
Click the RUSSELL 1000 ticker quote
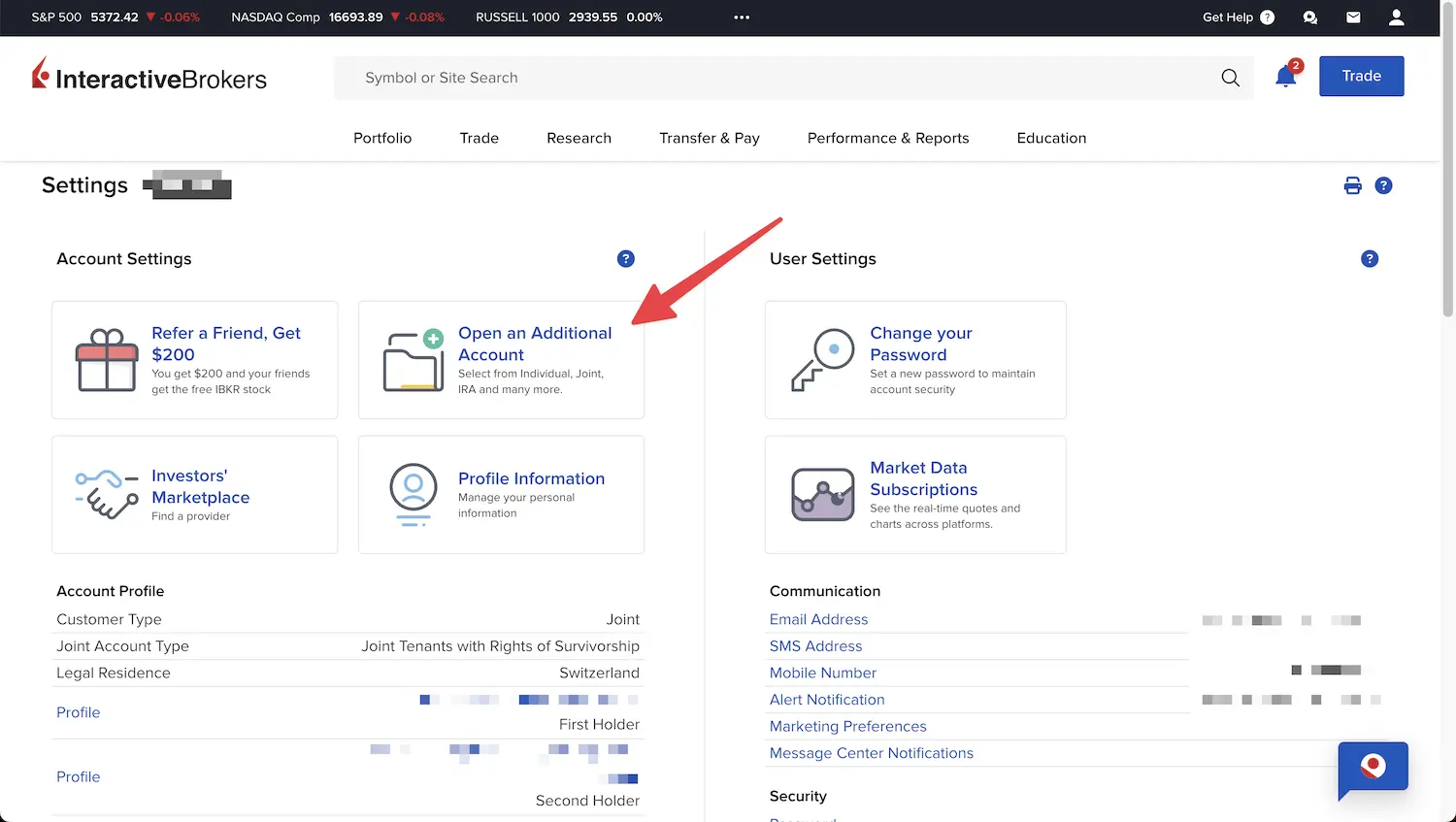coord(569,17)
